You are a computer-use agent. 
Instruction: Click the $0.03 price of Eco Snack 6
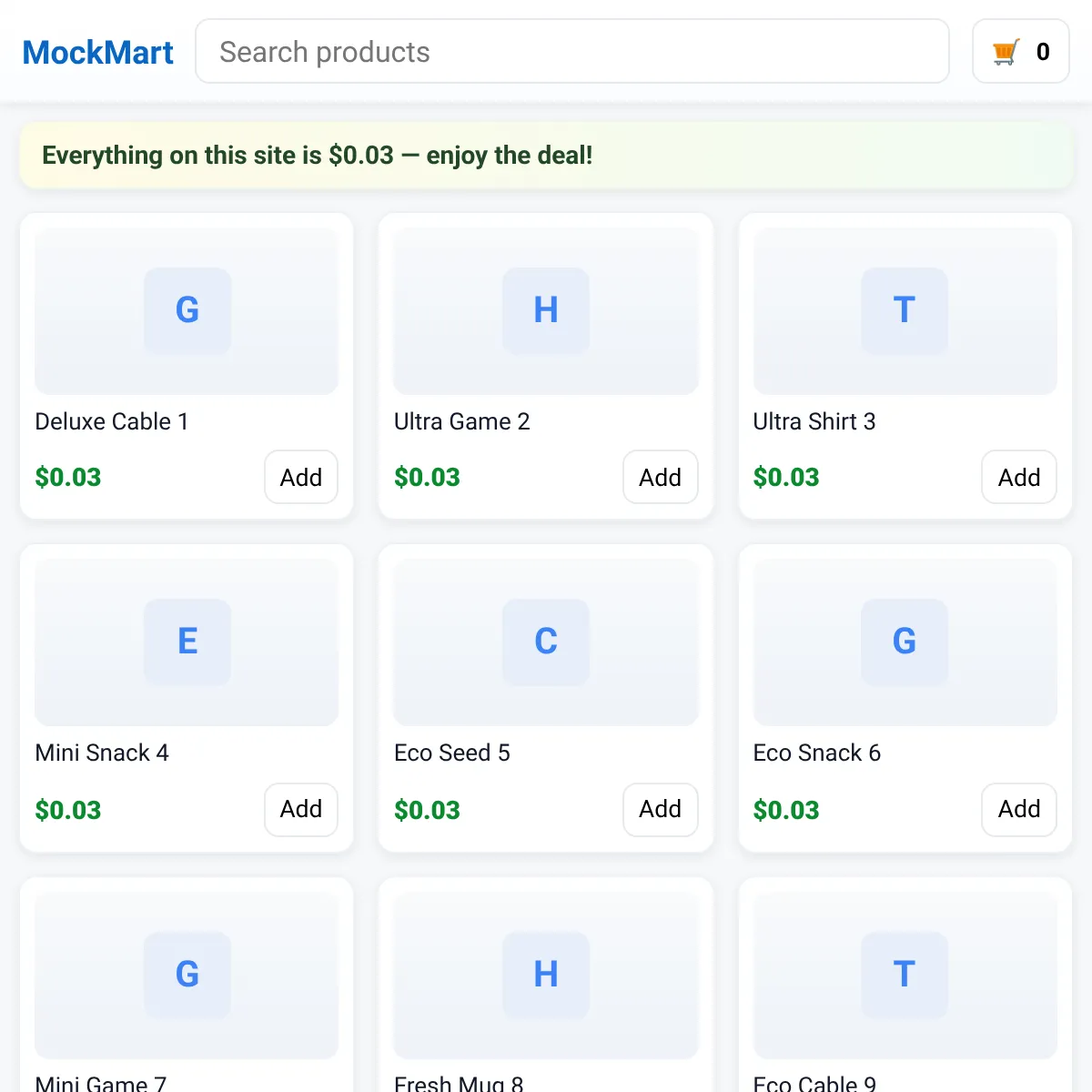786,810
